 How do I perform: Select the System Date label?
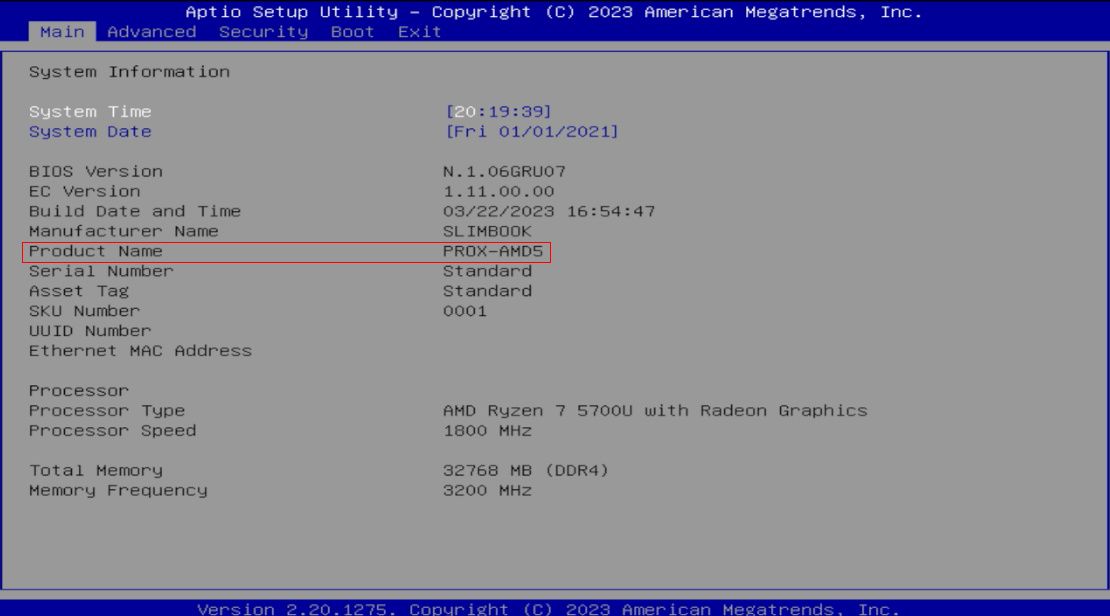pyautogui.click(x=90, y=132)
